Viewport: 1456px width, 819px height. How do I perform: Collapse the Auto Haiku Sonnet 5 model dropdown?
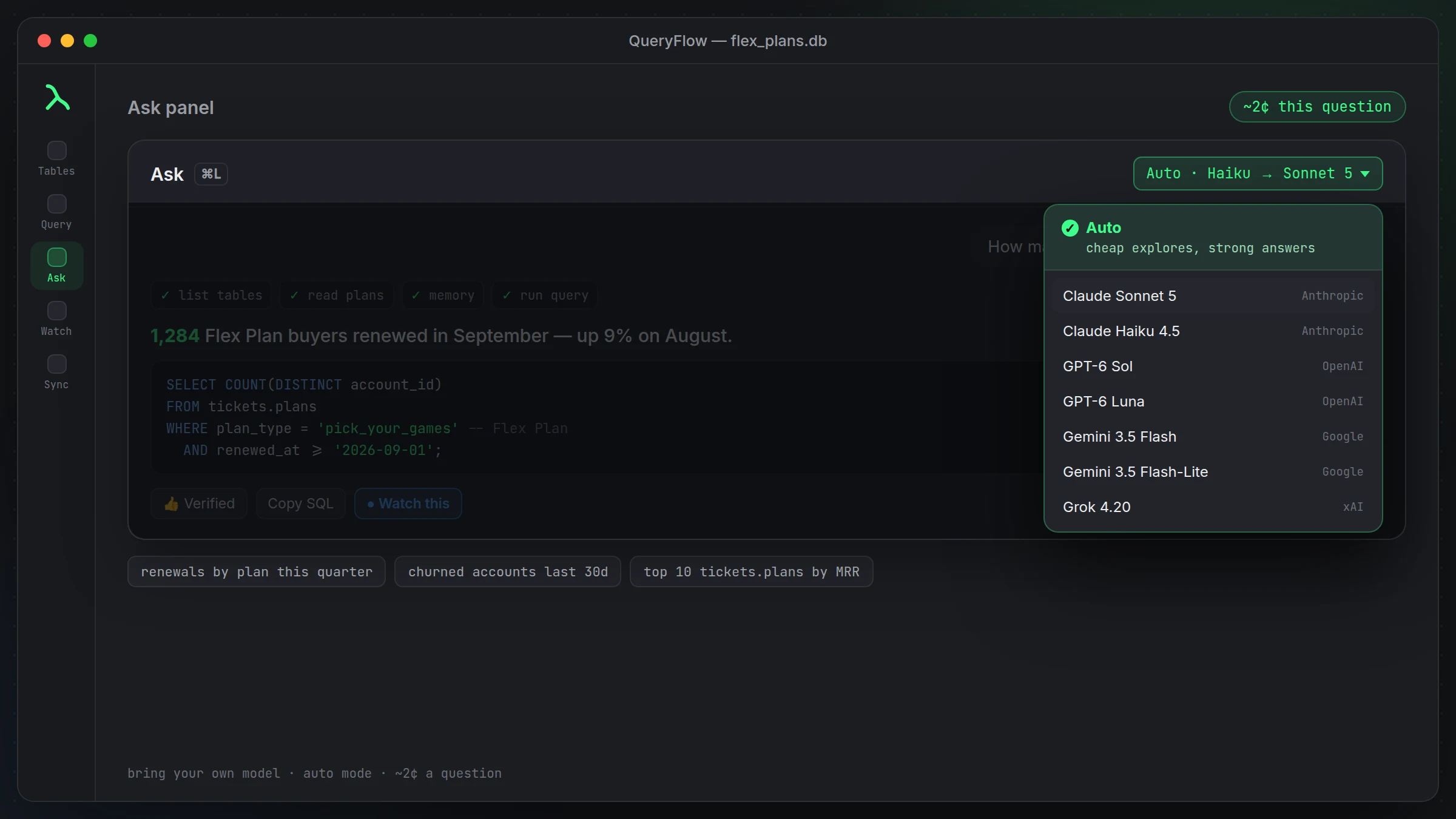click(1258, 174)
